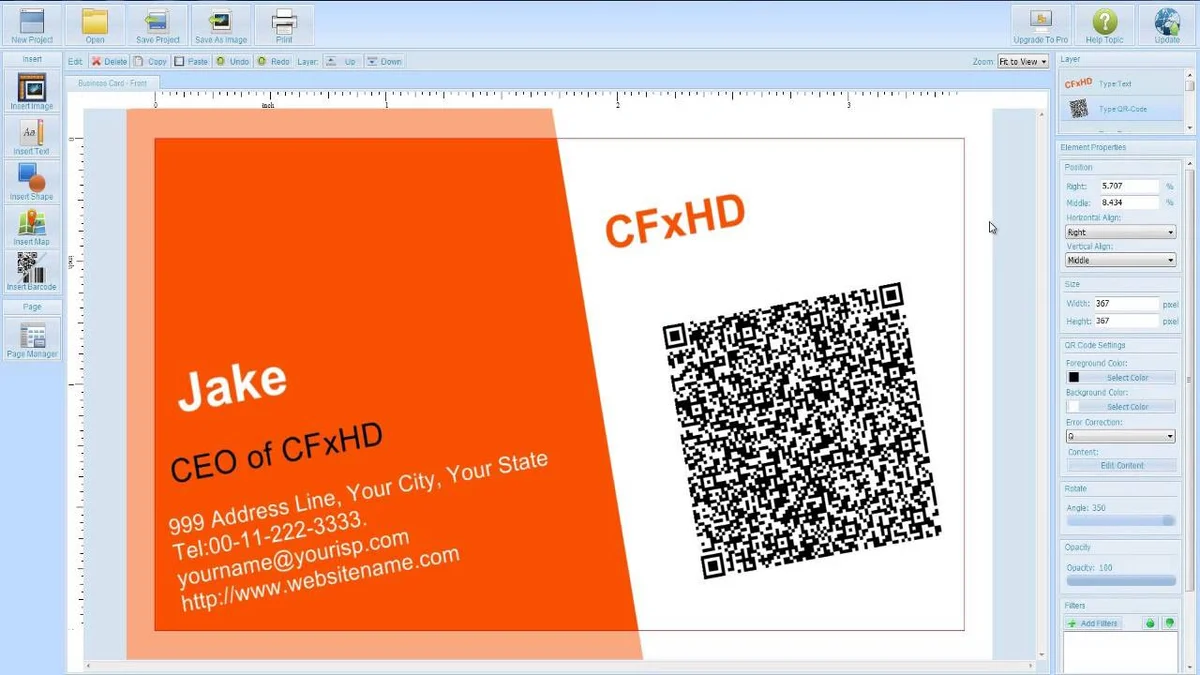Move layer Up
The width and height of the screenshot is (1200, 675).
[x=342, y=61]
